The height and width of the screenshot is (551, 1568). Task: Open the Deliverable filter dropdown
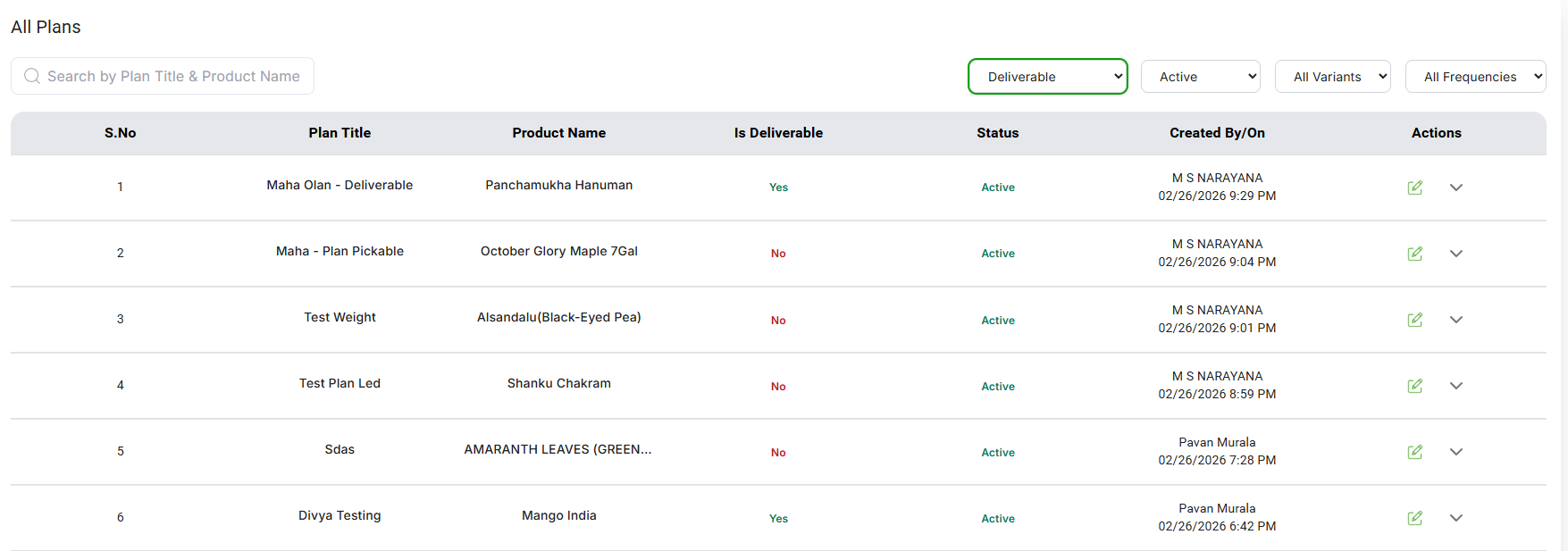tap(1047, 77)
